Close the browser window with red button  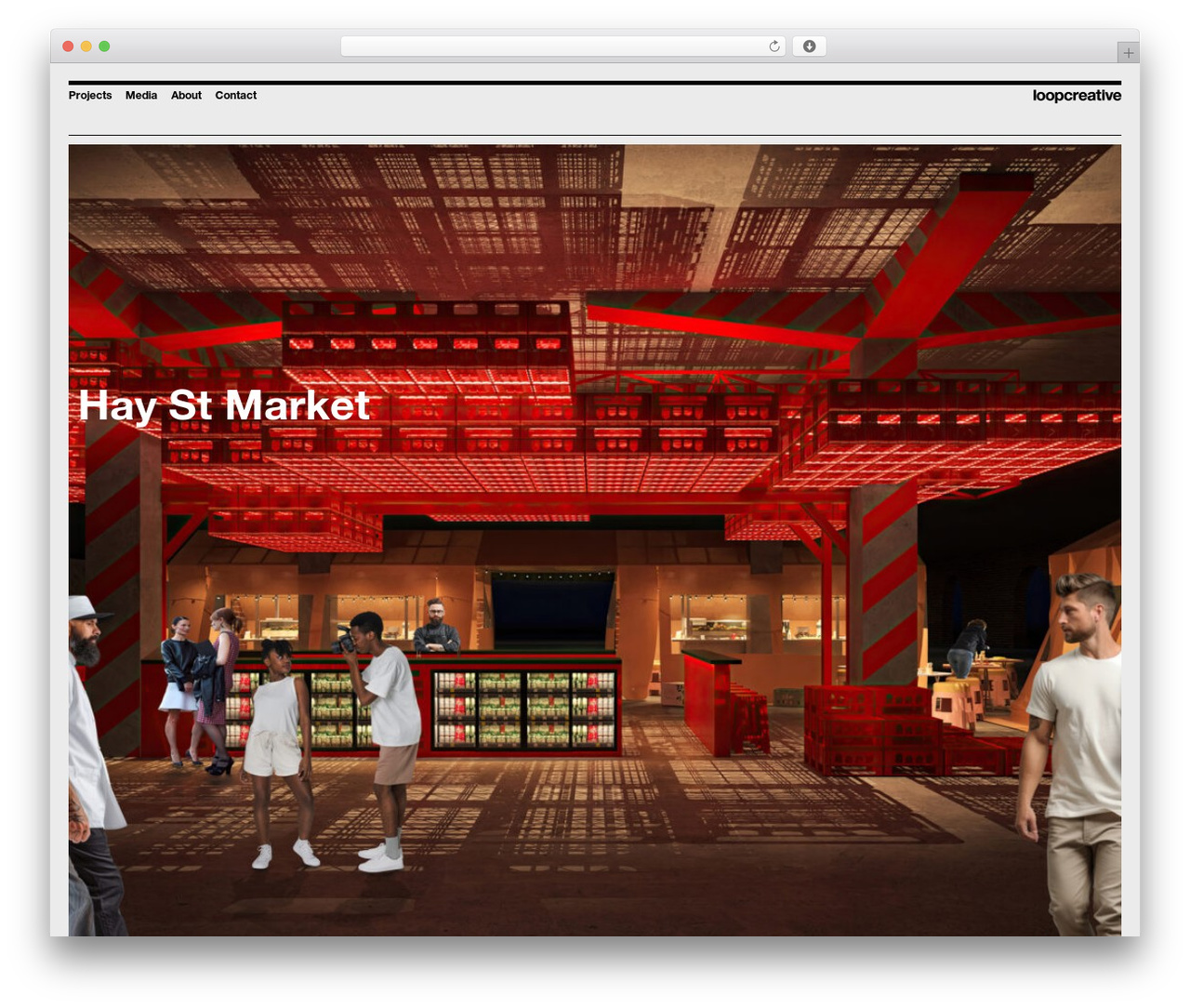pyautogui.click(x=68, y=46)
